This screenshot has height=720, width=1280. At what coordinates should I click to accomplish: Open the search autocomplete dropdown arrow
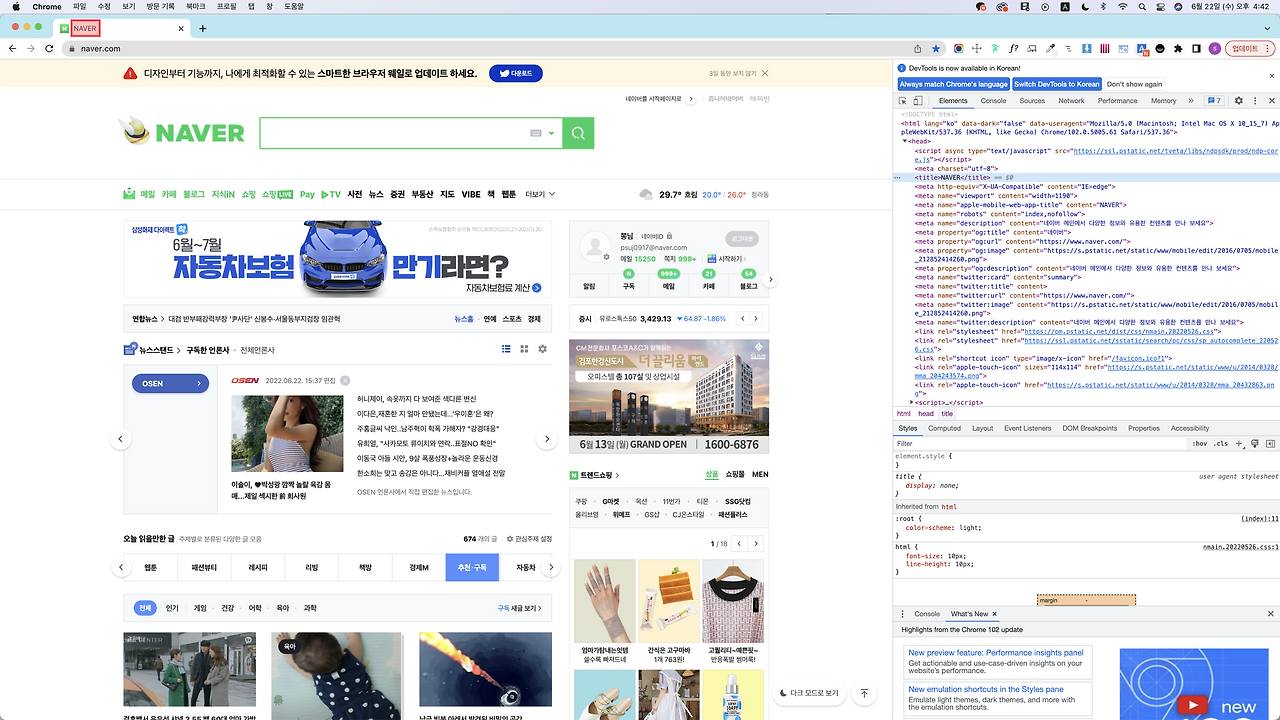(551, 133)
